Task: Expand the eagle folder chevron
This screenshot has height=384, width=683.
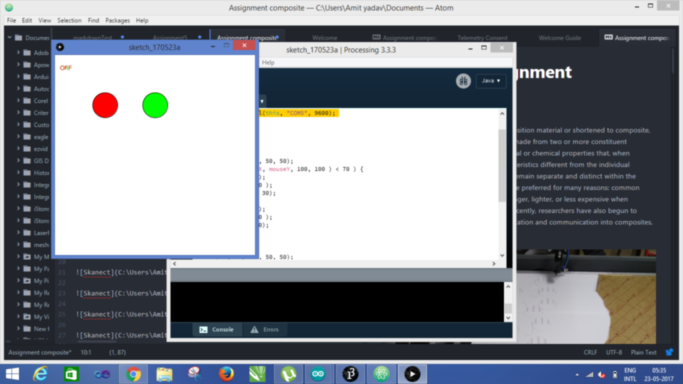Action: (x=18, y=137)
